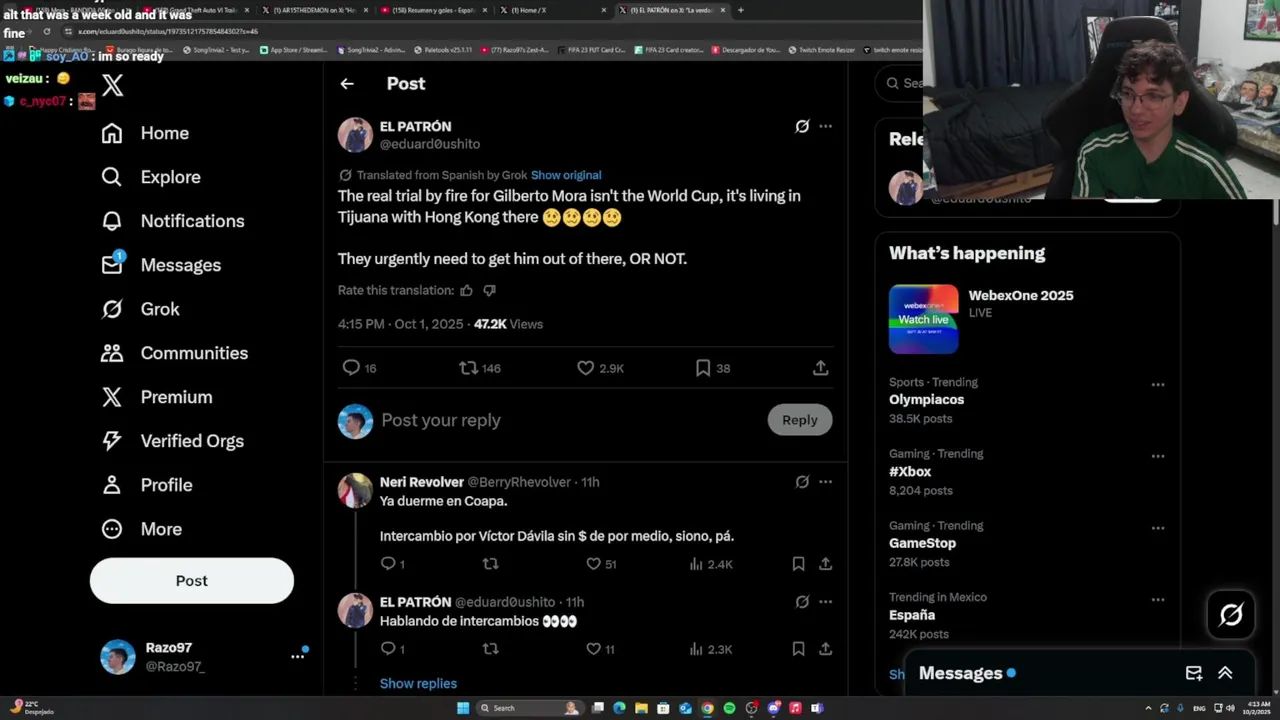Open File Explorer from the taskbar
This screenshot has height=720, width=1280.
coord(641,708)
